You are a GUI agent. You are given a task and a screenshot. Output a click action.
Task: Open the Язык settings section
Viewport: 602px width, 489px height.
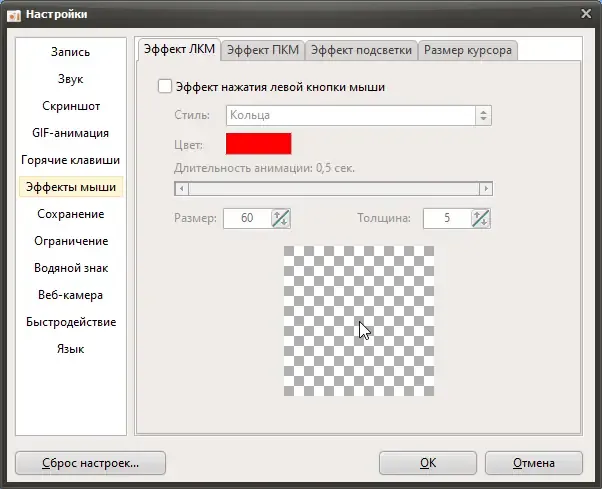click(71, 349)
